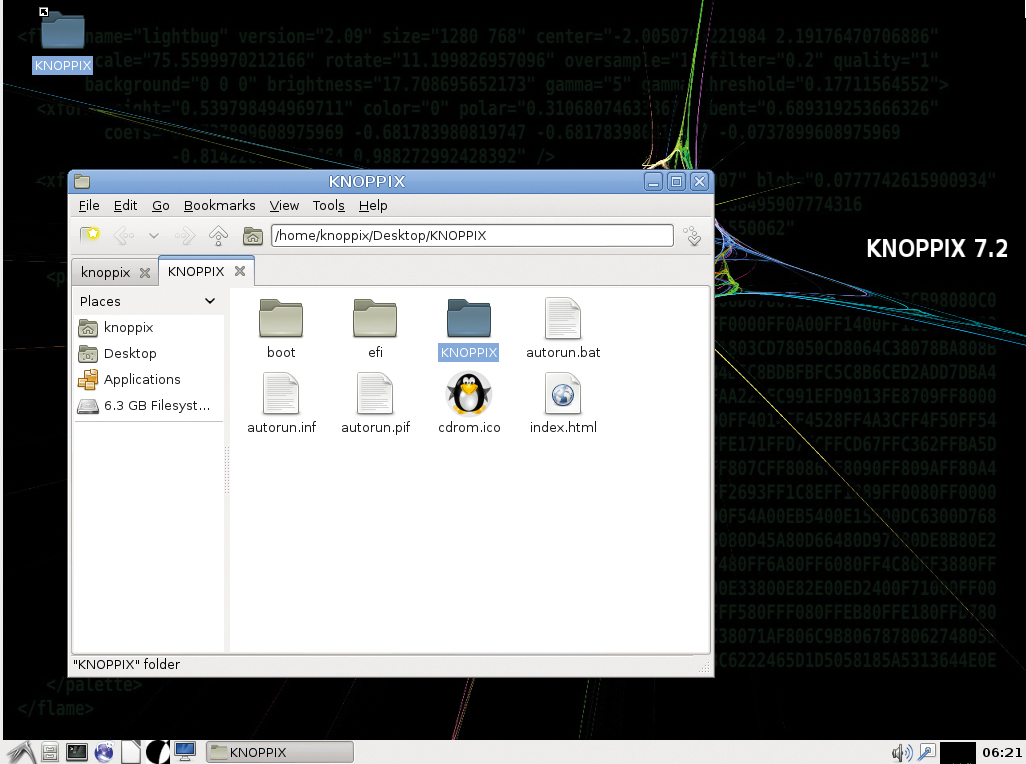Image resolution: width=1026 pixels, height=764 pixels.
Task: Close the lowercase knoppix tab
Action: click(145, 273)
